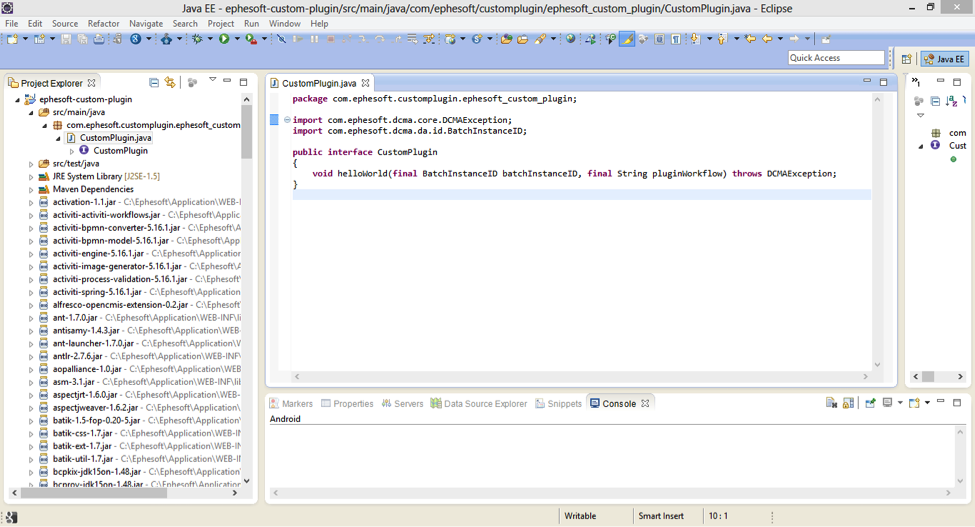Expand the CustomPlugin interface node
This screenshot has width=975, height=527.
click(x=72, y=151)
